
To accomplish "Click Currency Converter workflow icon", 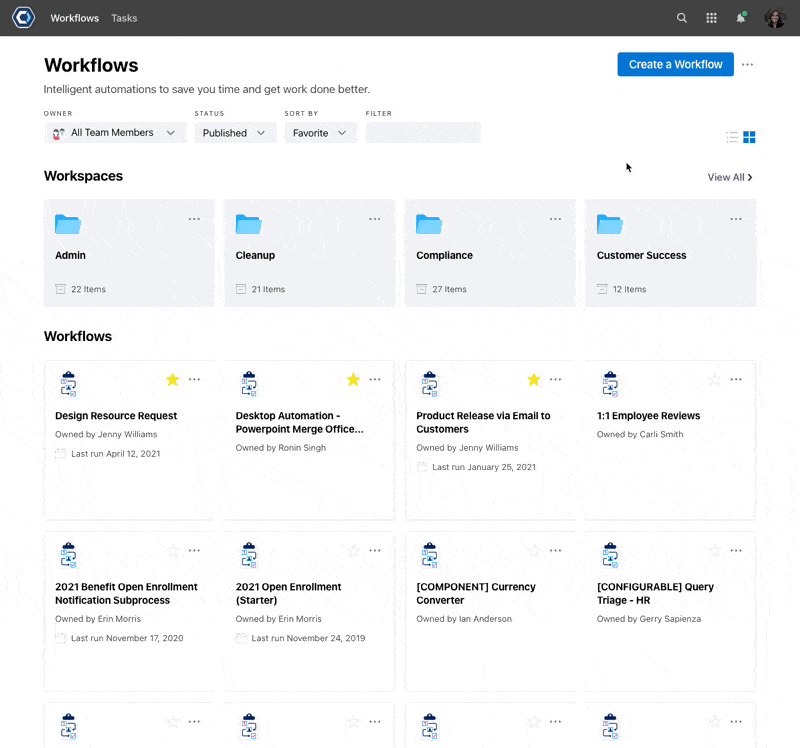I will (430, 556).
